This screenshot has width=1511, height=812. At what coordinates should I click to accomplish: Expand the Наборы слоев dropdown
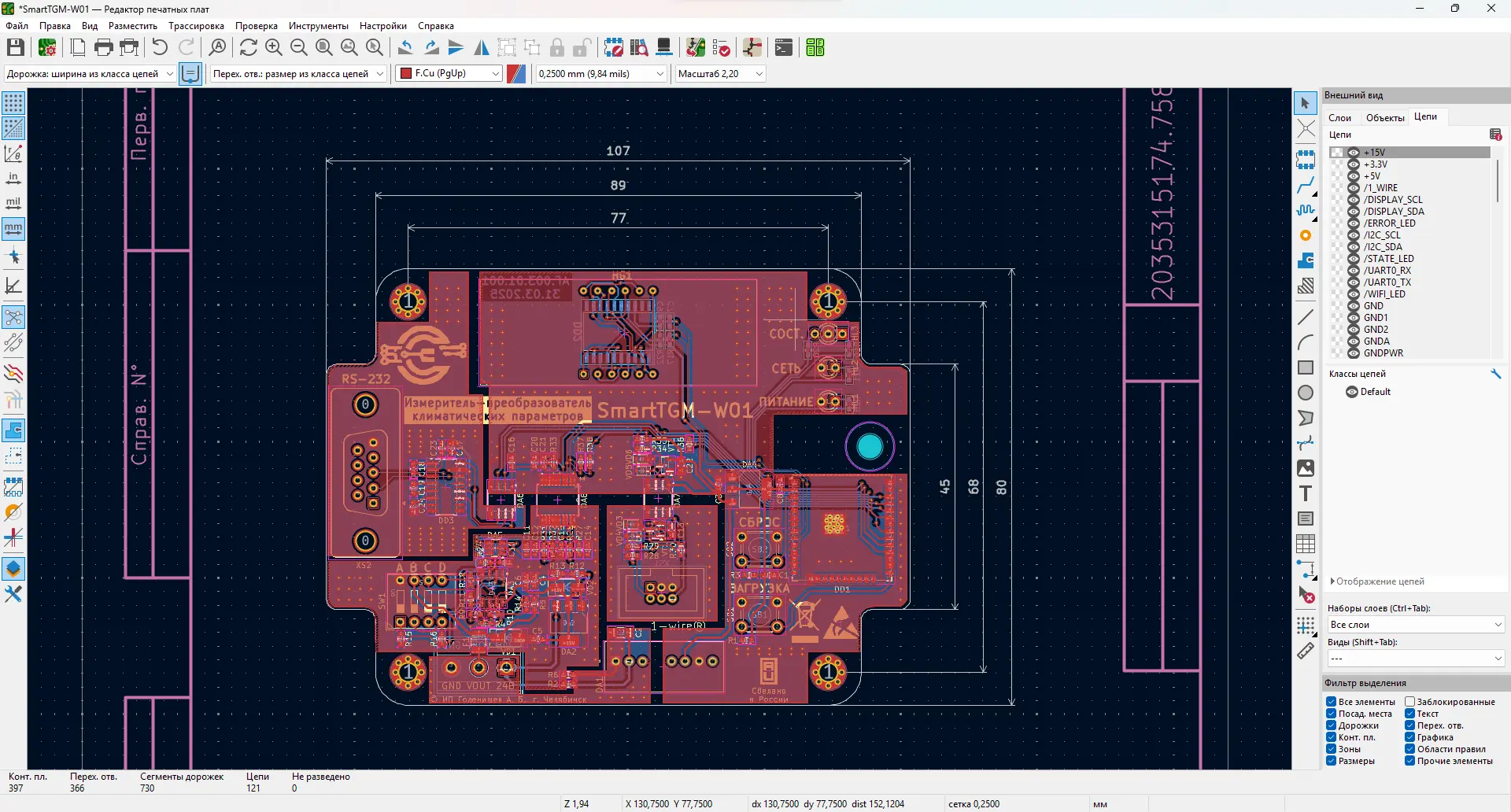point(1415,625)
